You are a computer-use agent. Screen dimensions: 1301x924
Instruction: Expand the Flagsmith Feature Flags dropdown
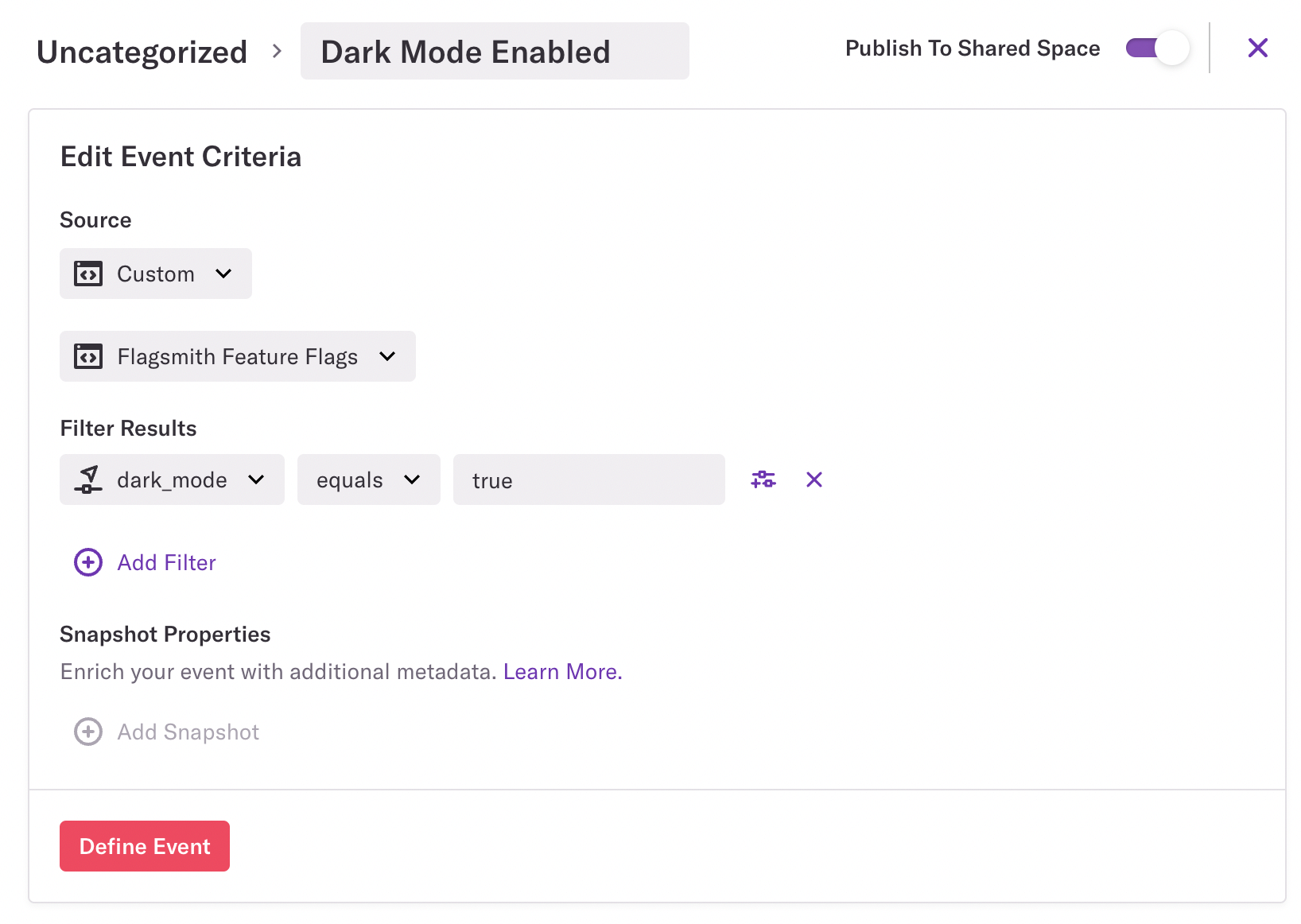click(238, 356)
